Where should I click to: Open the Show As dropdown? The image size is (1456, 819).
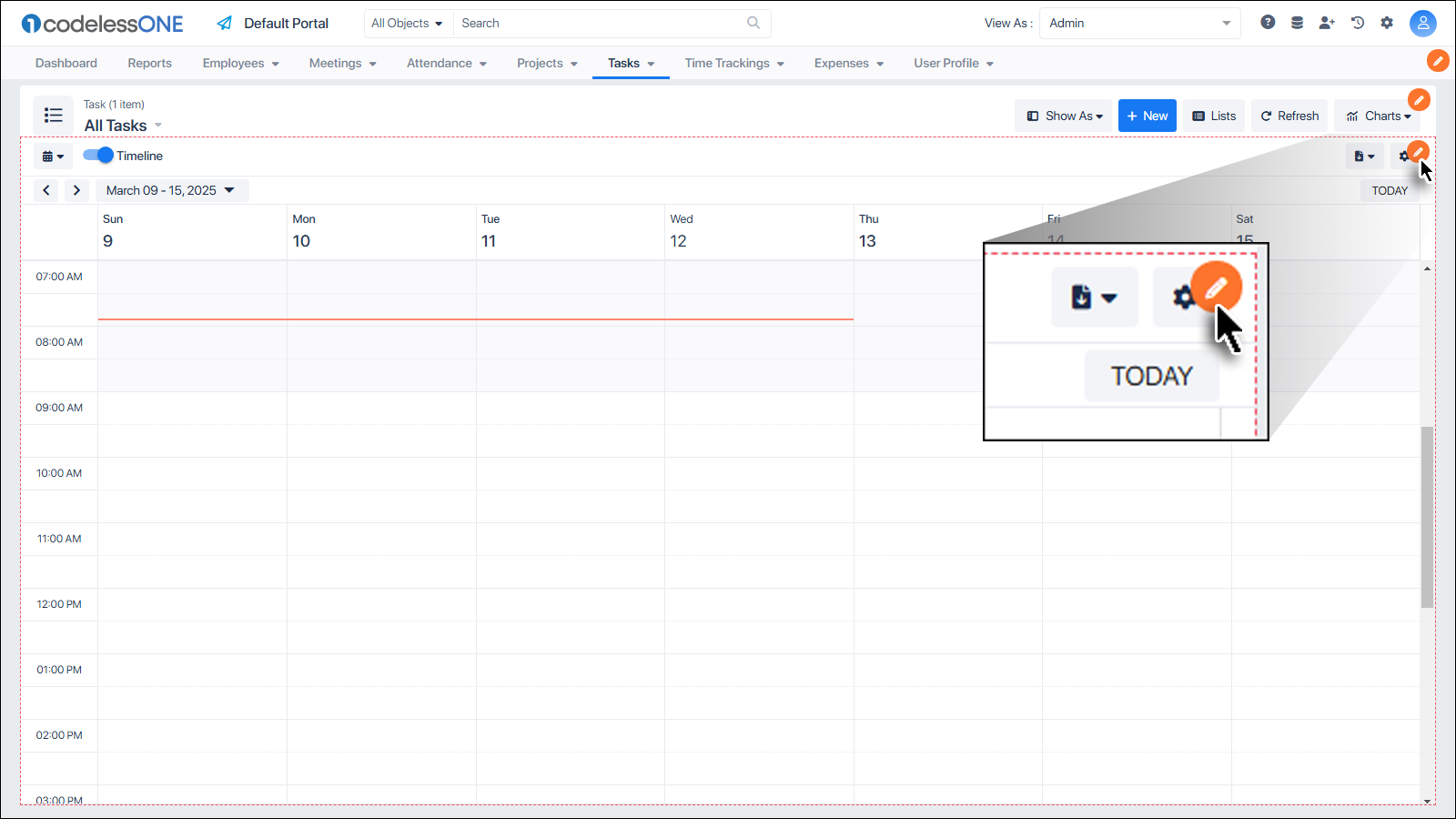coord(1064,116)
